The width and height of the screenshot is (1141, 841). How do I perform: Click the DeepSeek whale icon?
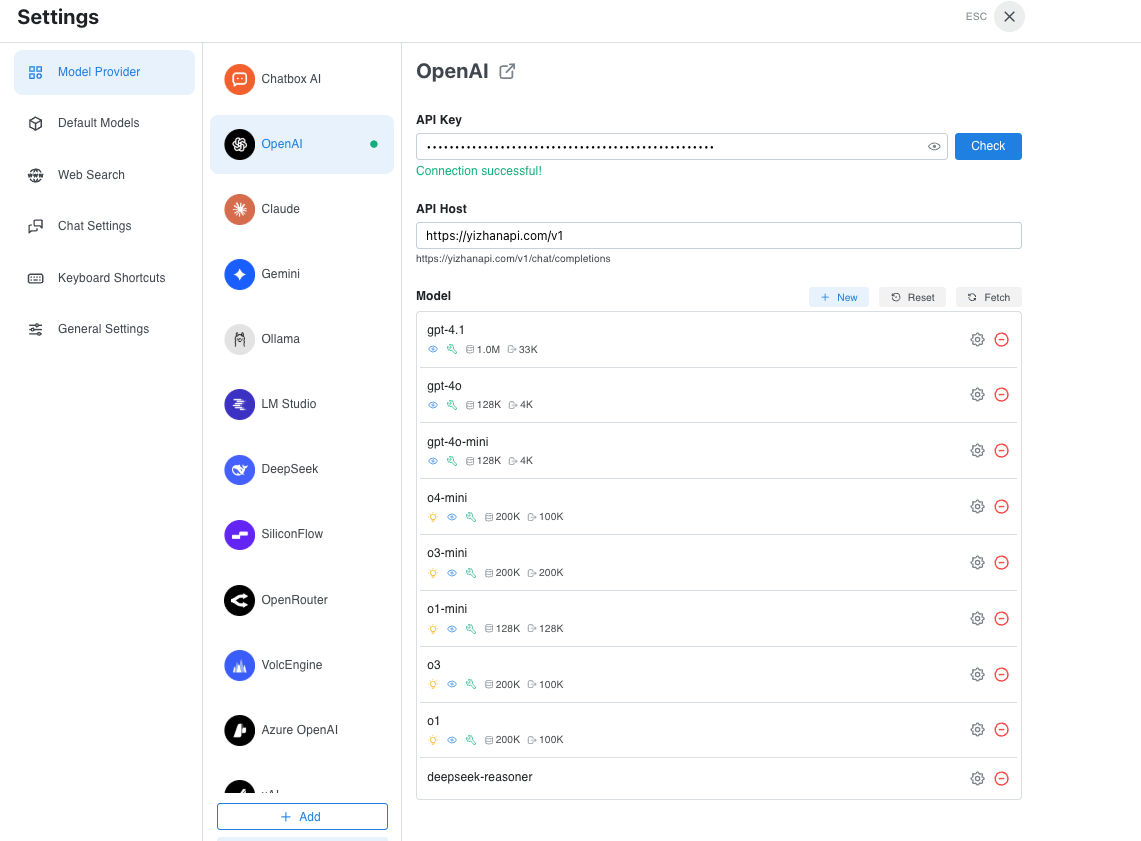239,469
